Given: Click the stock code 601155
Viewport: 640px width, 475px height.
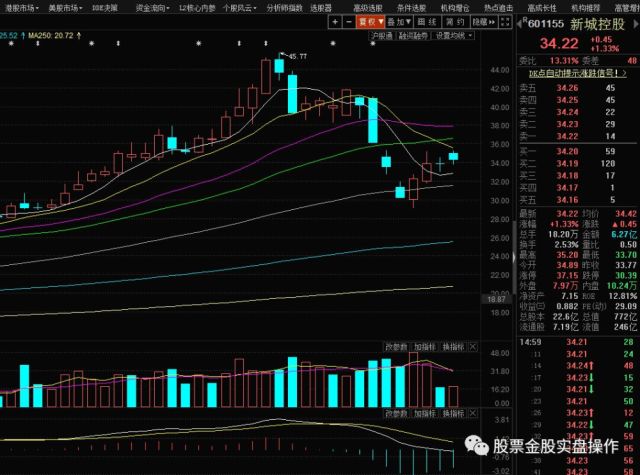Looking at the screenshot, I should pos(546,24).
